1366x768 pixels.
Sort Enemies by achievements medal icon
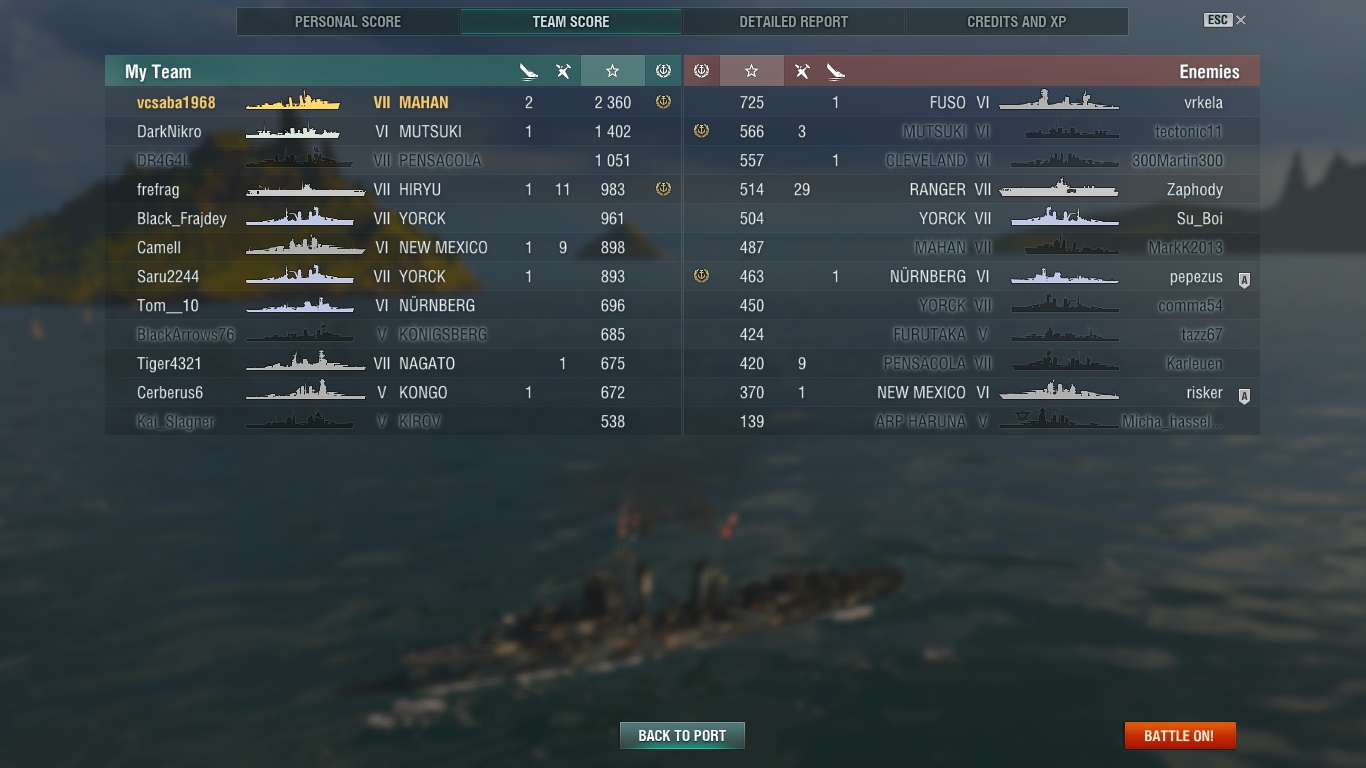701,71
